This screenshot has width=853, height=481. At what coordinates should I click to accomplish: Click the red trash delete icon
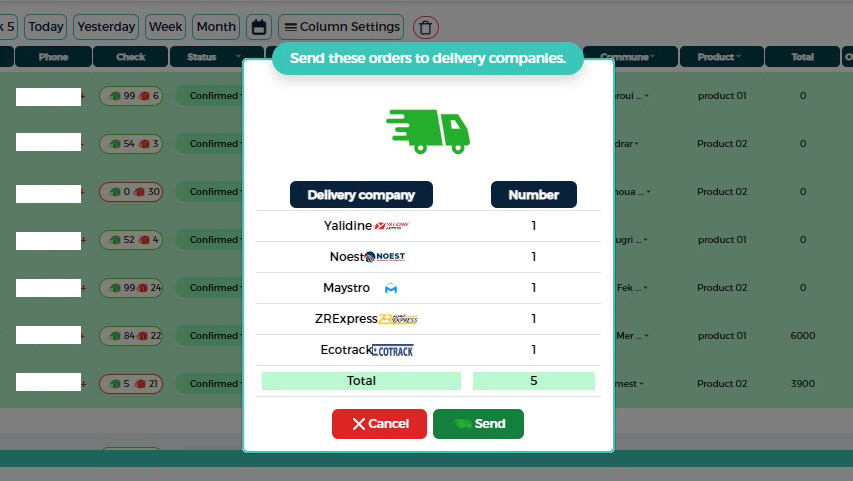(x=426, y=27)
